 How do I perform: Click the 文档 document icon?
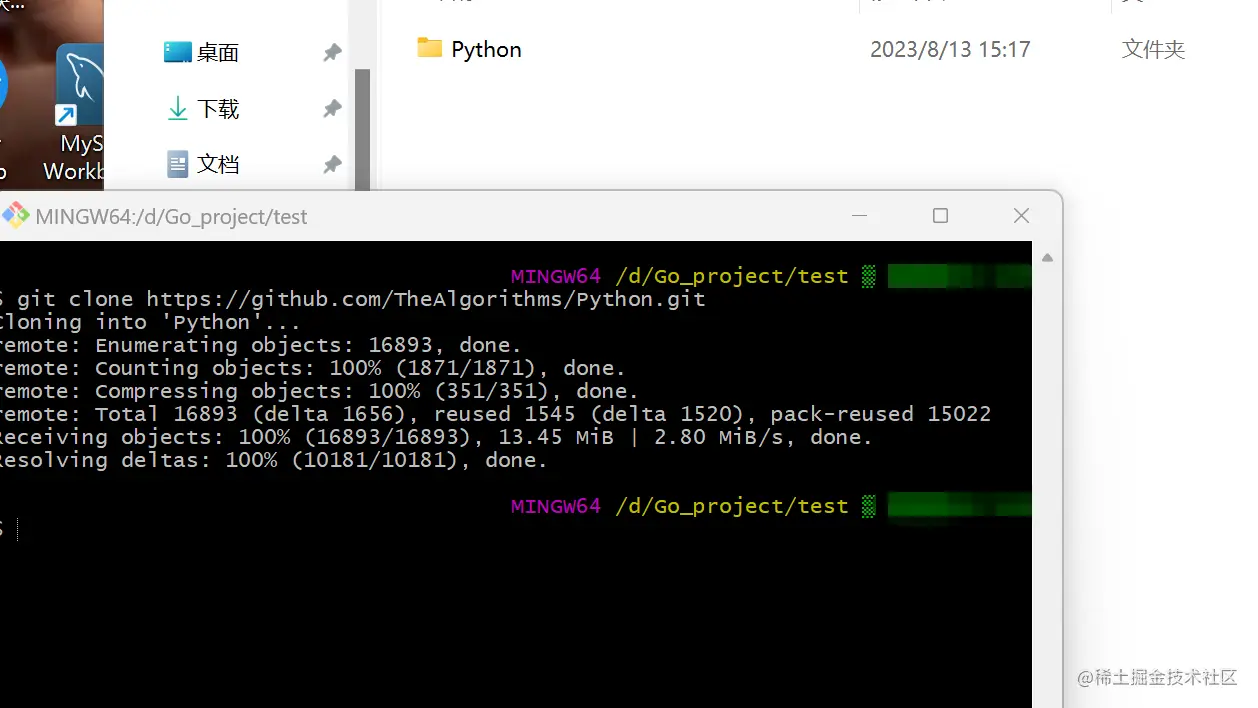177,164
